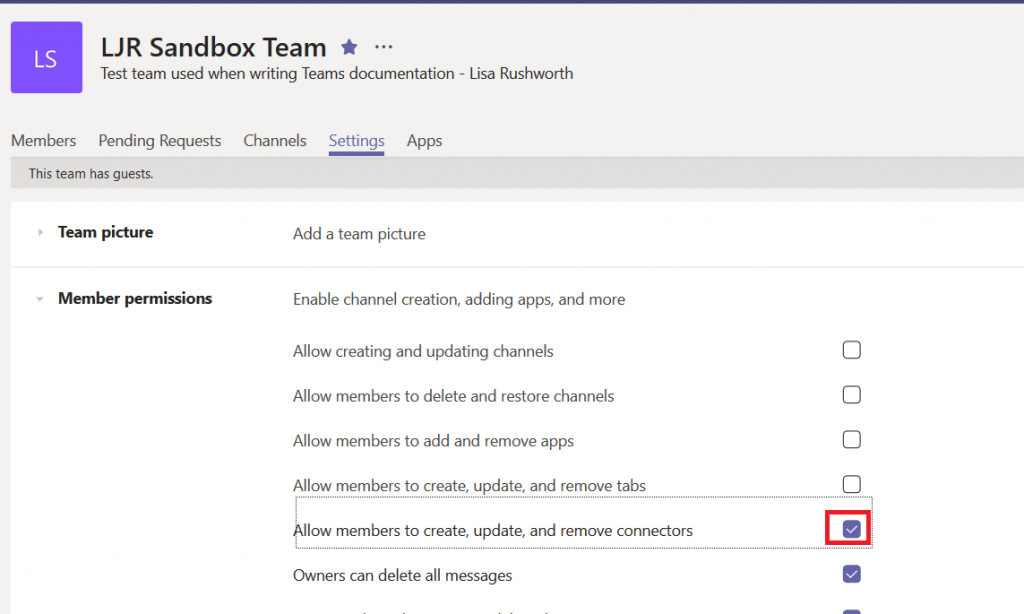
Task: Toggle the favorite star next to team name
Action: 349,47
